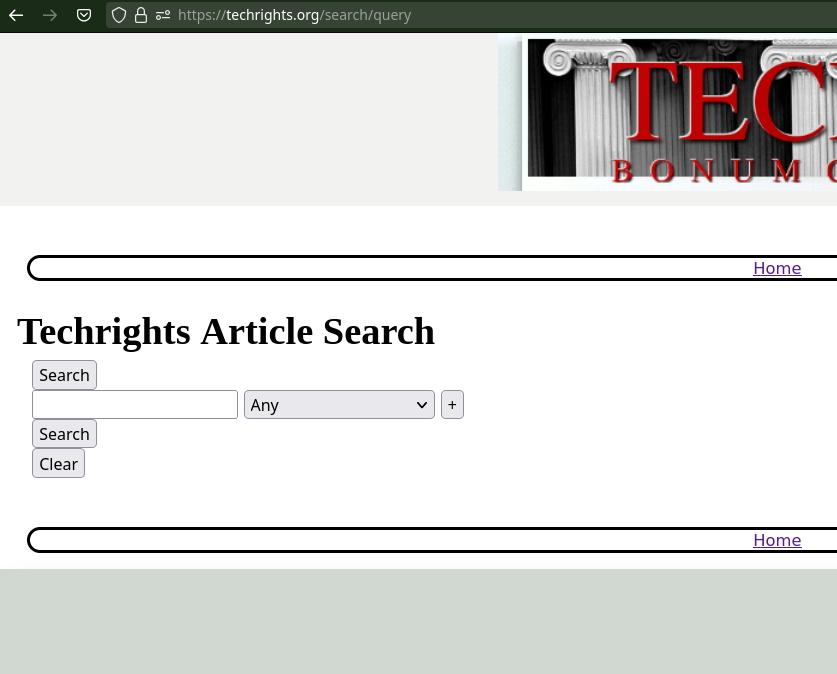This screenshot has height=674, width=837.
Task: Expand the "Any" field dropdown
Action: (339, 405)
